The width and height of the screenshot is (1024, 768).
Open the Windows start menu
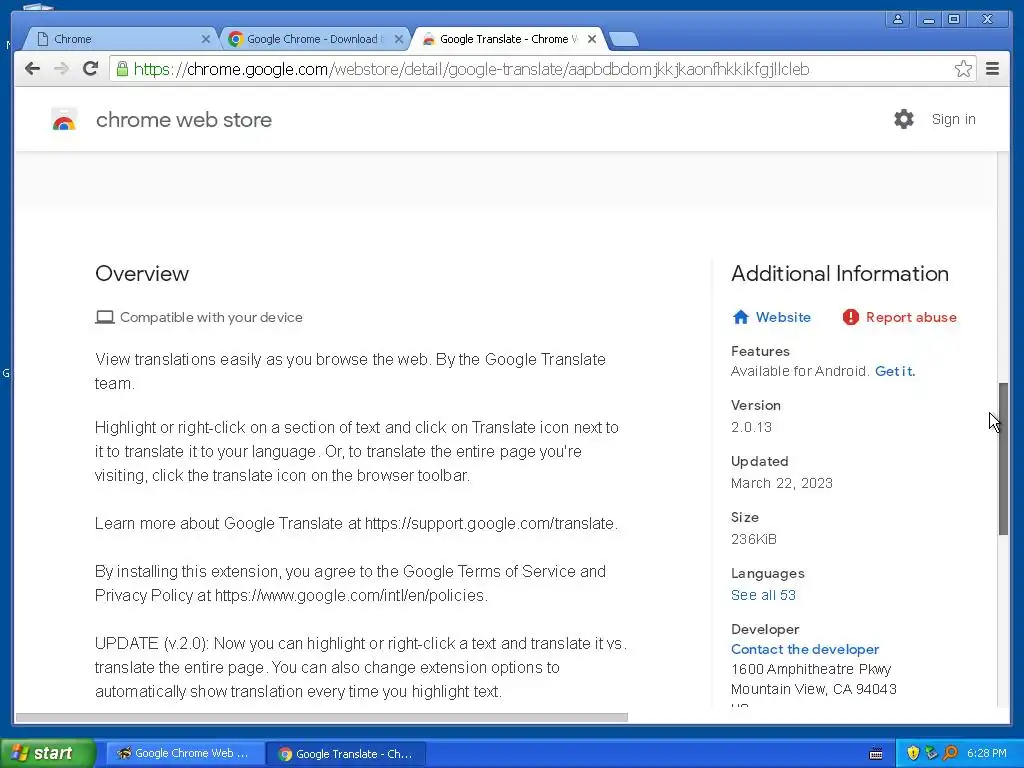coord(47,754)
